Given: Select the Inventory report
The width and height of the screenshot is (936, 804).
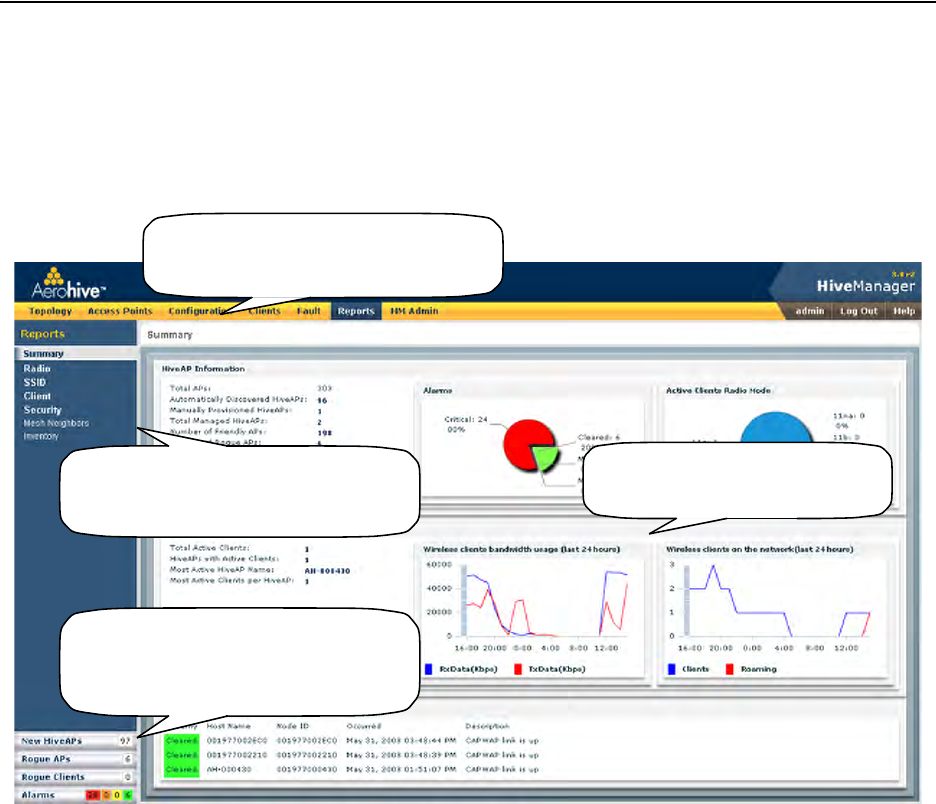Looking at the screenshot, I should tap(41, 436).
